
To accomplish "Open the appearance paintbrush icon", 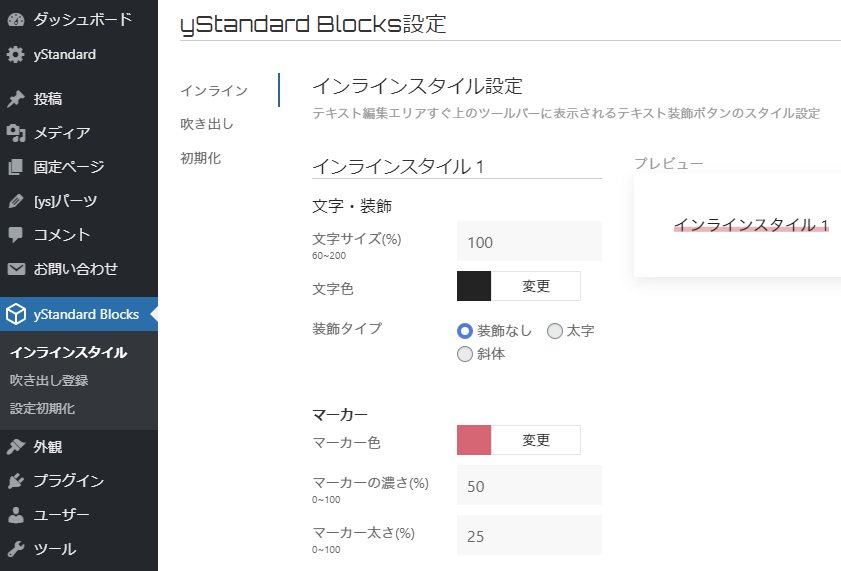I will coord(16,447).
